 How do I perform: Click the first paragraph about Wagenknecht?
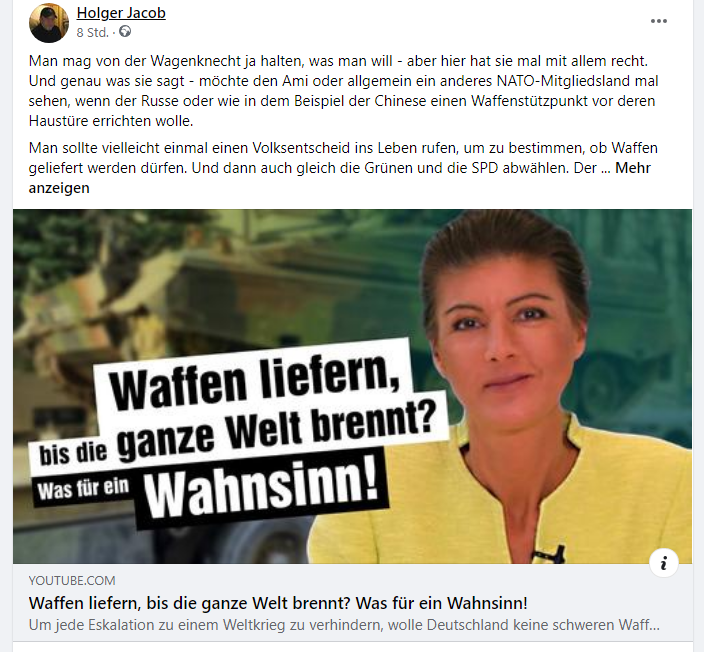coord(343,91)
